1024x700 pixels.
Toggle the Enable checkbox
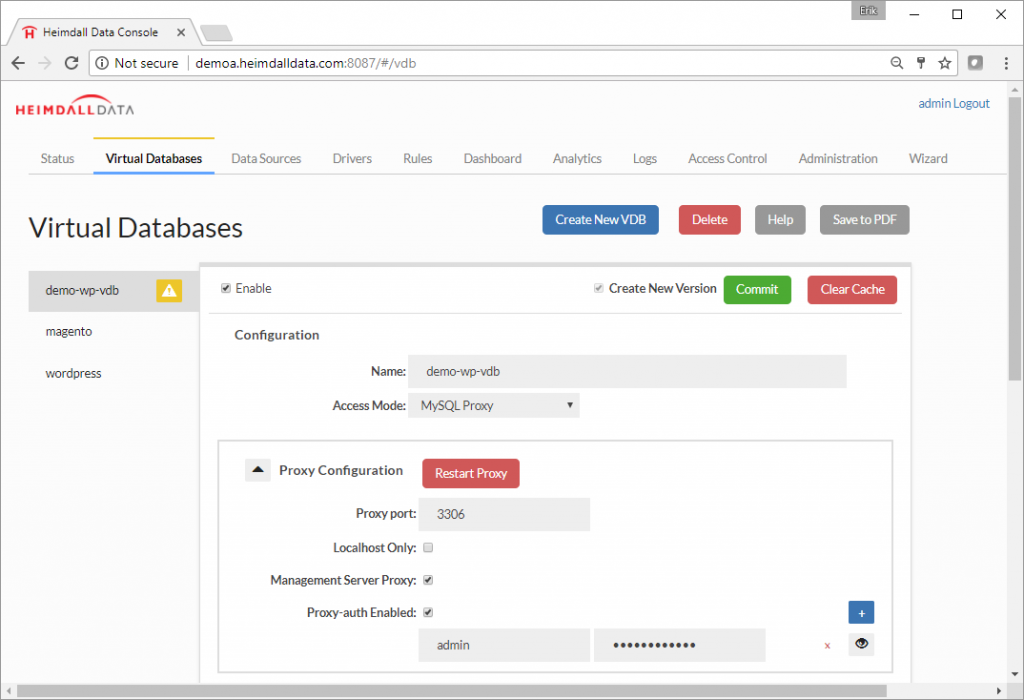point(226,289)
